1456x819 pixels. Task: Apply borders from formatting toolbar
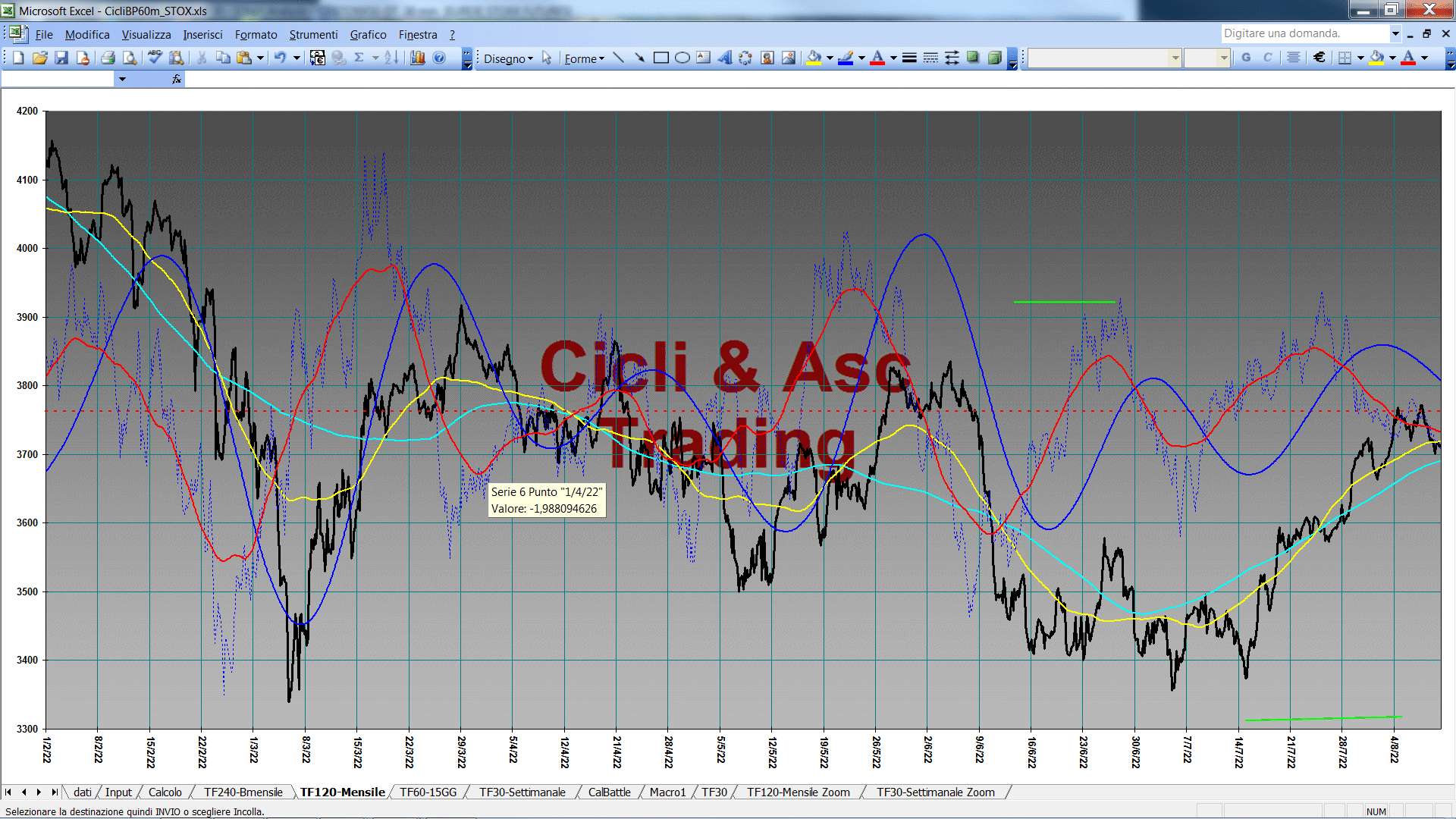tap(1345, 58)
